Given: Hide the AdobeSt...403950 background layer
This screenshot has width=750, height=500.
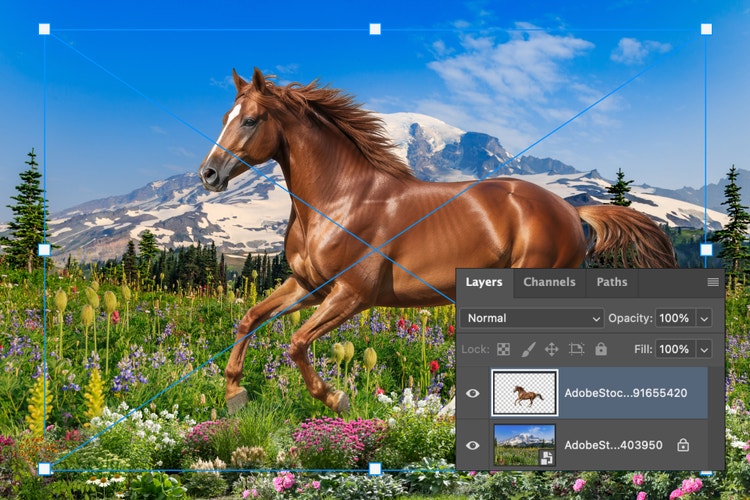Looking at the screenshot, I should [473, 445].
